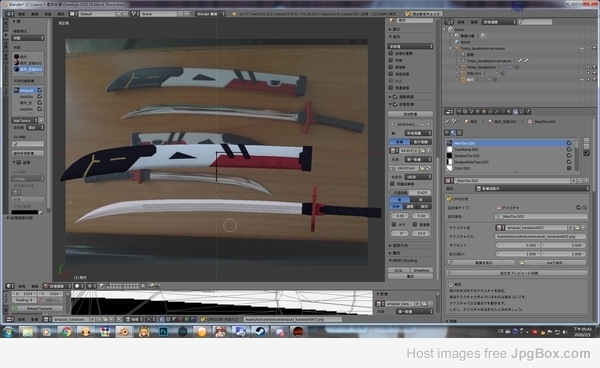The image size is (600, 368).
Task: Open 3D View editor type selector icon
Action: click(10, 286)
